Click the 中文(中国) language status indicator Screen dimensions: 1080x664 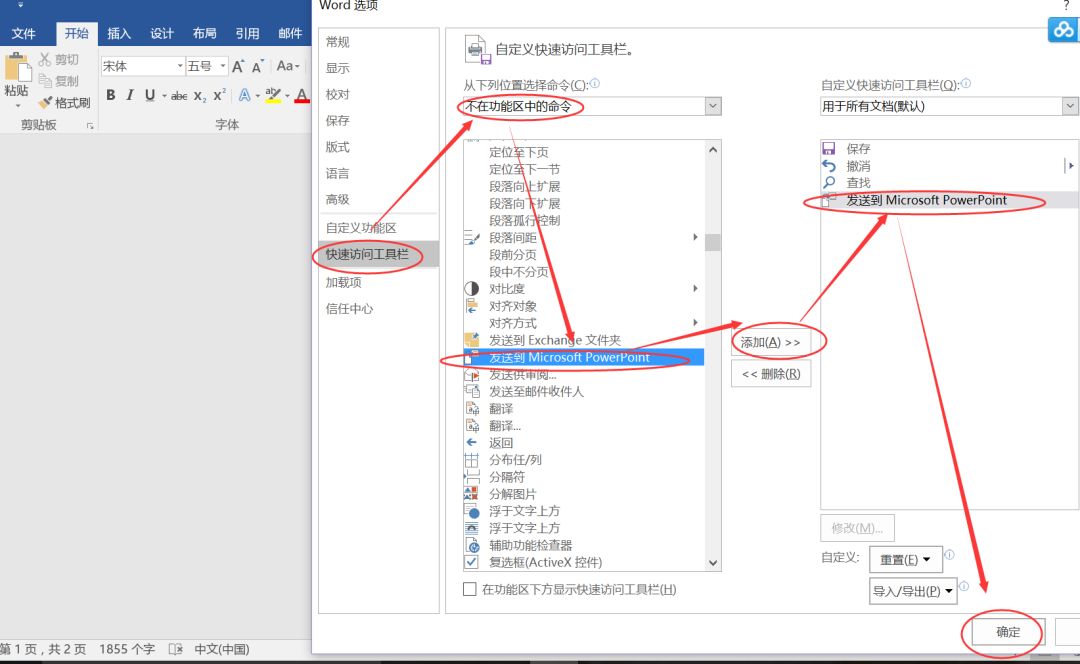point(222,649)
